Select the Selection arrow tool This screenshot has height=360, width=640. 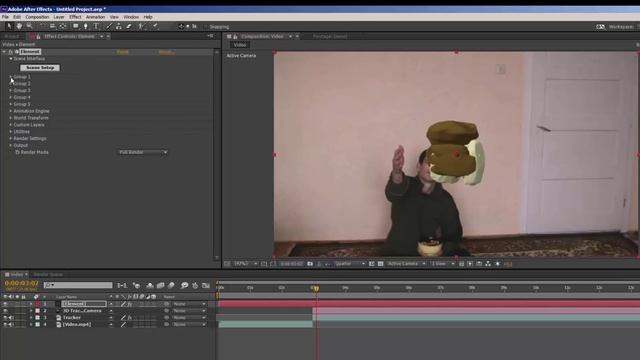9,26
